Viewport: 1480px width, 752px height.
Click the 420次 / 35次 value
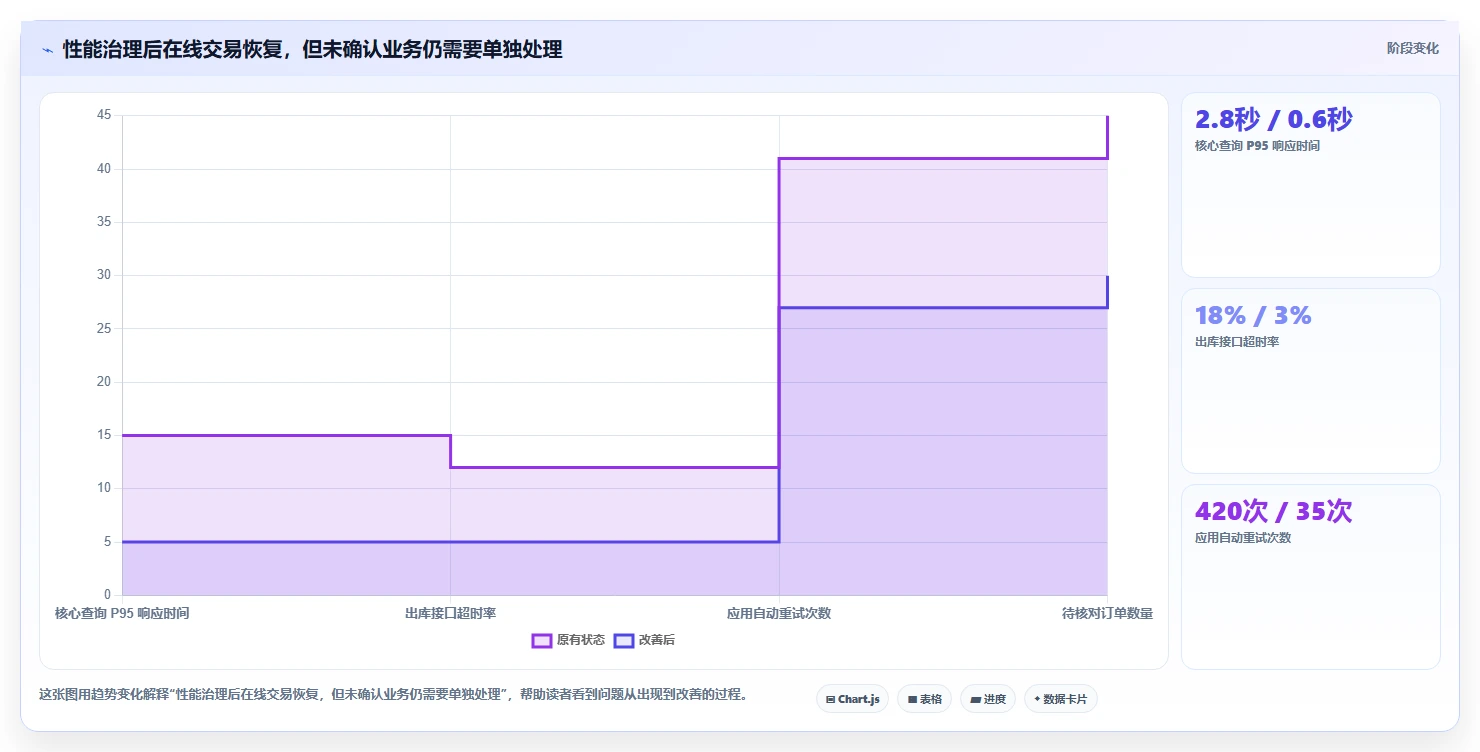(1273, 512)
